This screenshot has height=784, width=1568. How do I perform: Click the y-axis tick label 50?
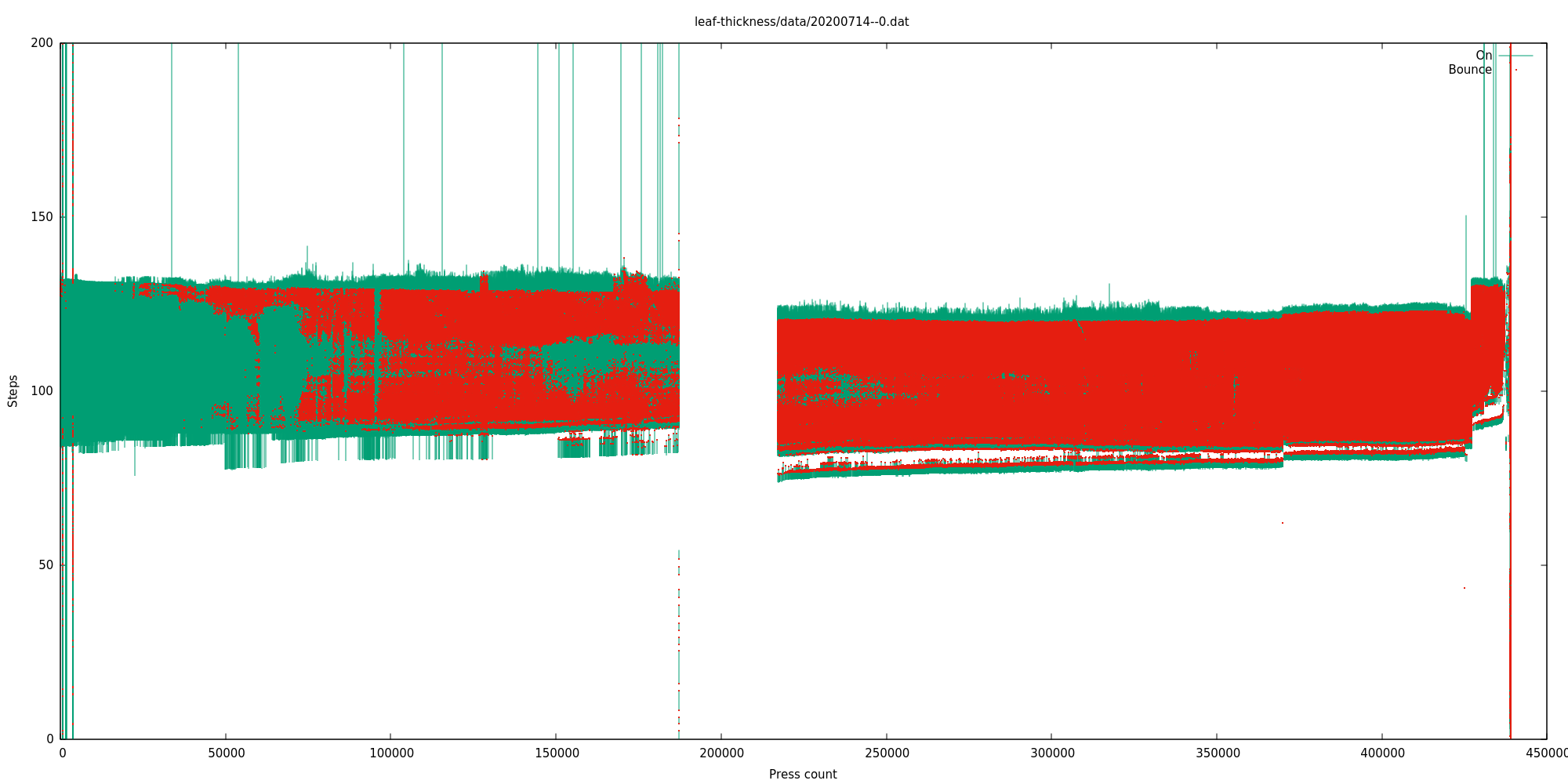(x=45, y=565)
